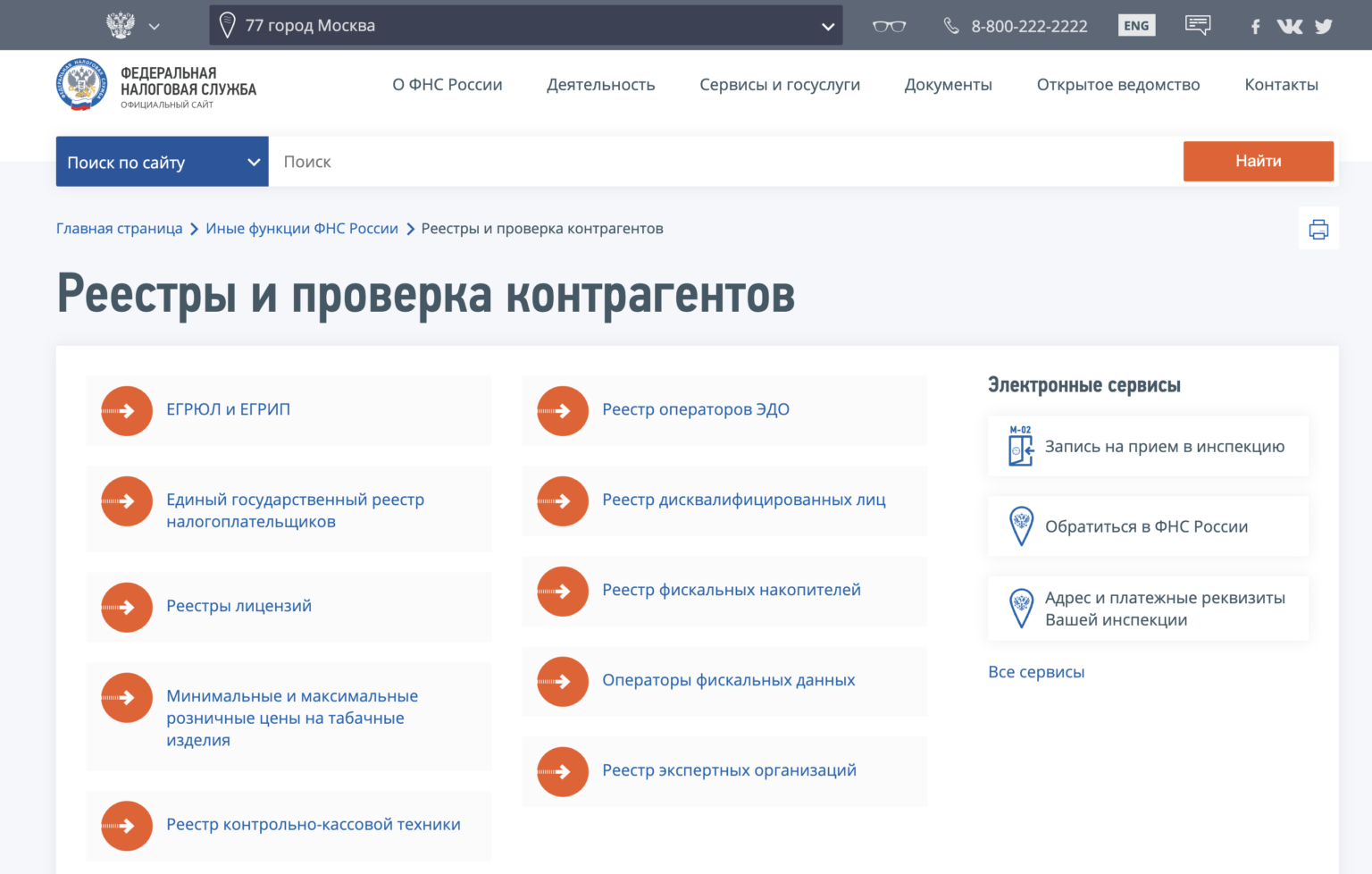Open the 'Реестры лицензий' link
This screenshot has height=874, width=1372.
[x=238, y=606]
